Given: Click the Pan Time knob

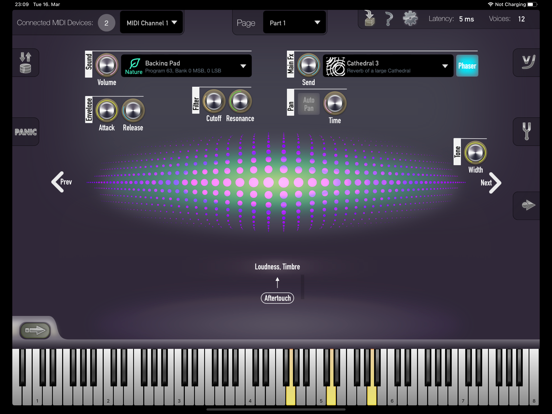Looking at the screenshot, I should coord(335,103).
